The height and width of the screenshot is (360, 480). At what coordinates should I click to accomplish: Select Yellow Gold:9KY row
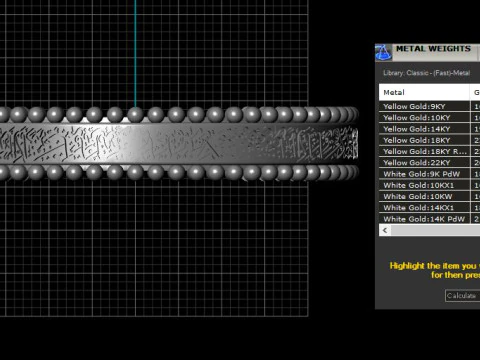click(x=429, y=107)
